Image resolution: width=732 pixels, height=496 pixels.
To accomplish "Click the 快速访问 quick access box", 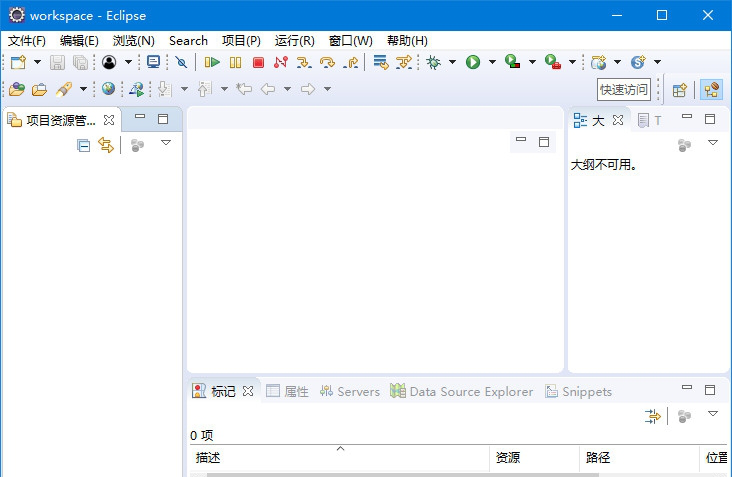I will 624,90.
